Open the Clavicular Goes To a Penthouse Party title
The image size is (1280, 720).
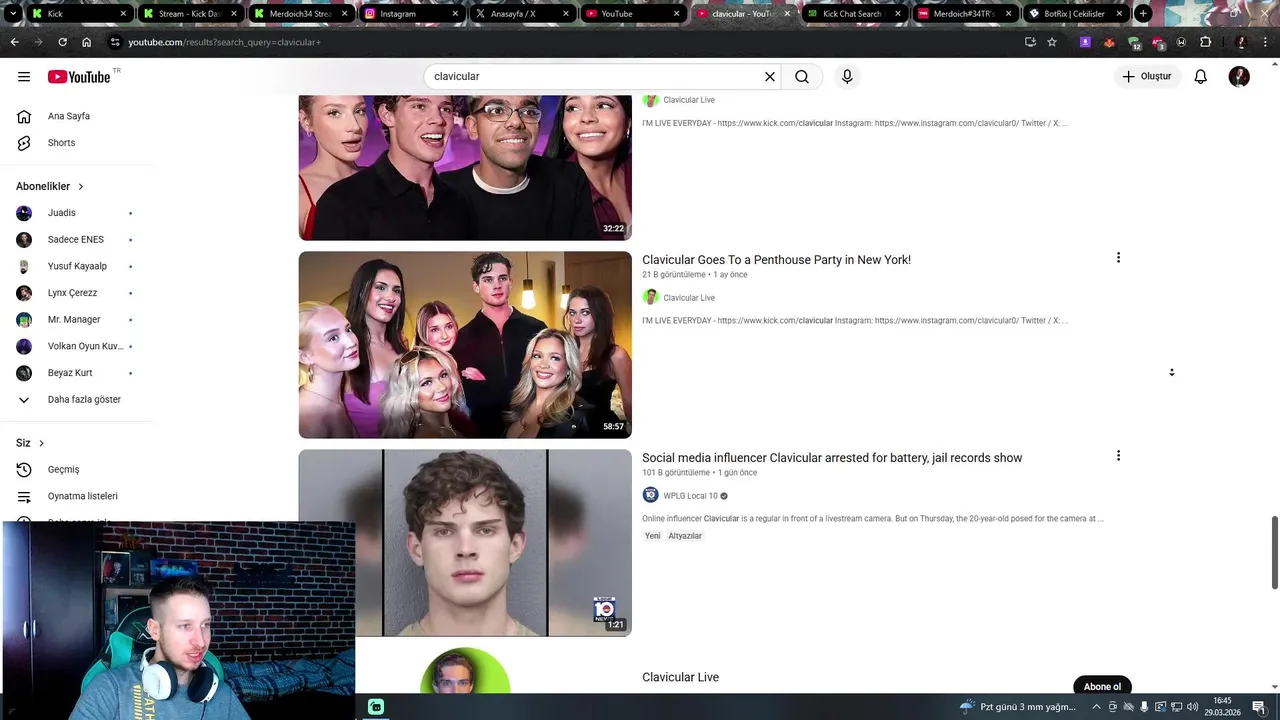point(776,260)
